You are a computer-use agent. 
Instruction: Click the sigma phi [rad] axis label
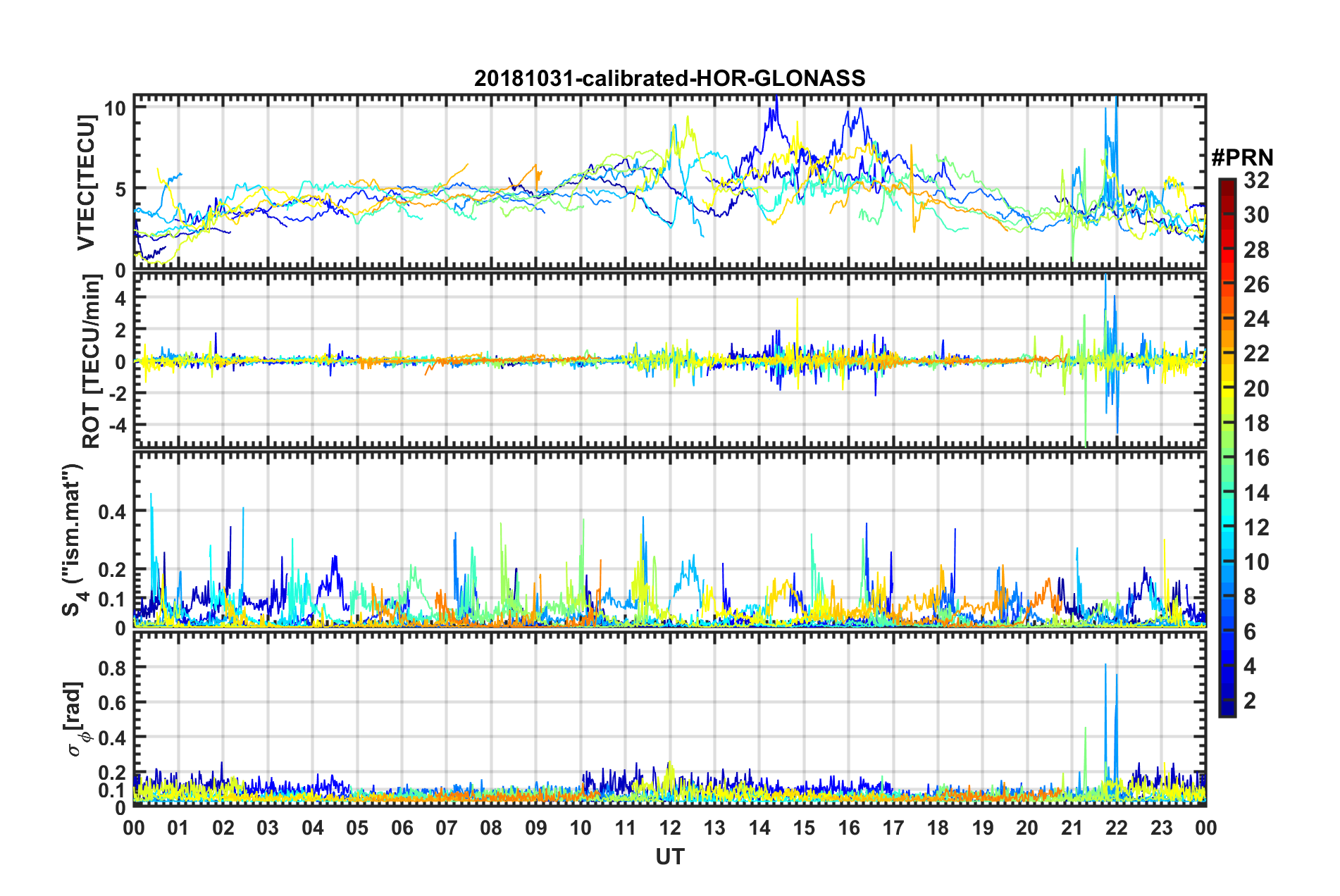point(75,719)
